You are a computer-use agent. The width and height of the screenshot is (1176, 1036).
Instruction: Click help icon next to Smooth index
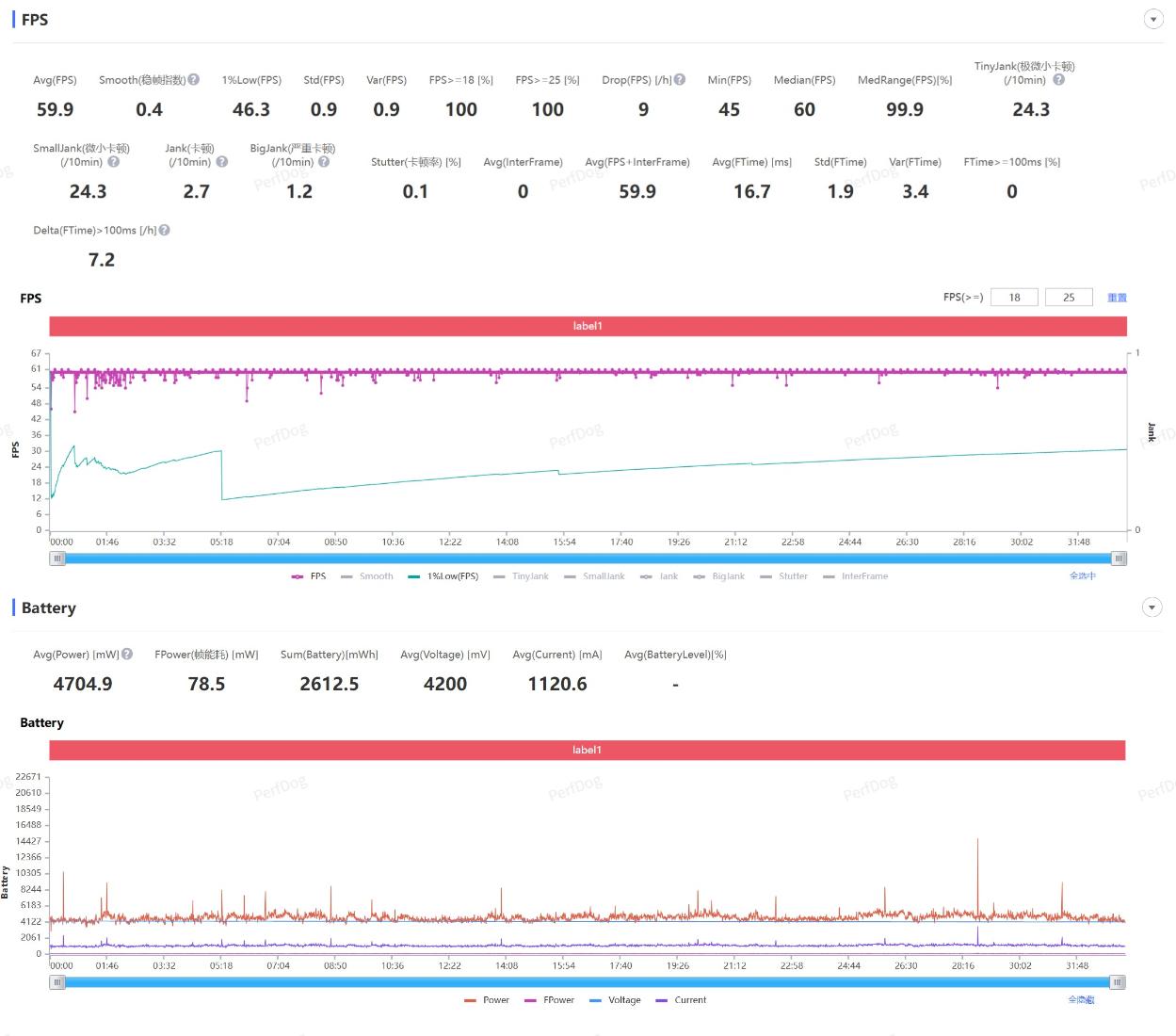pyautogui.click(x=194, y=80)
